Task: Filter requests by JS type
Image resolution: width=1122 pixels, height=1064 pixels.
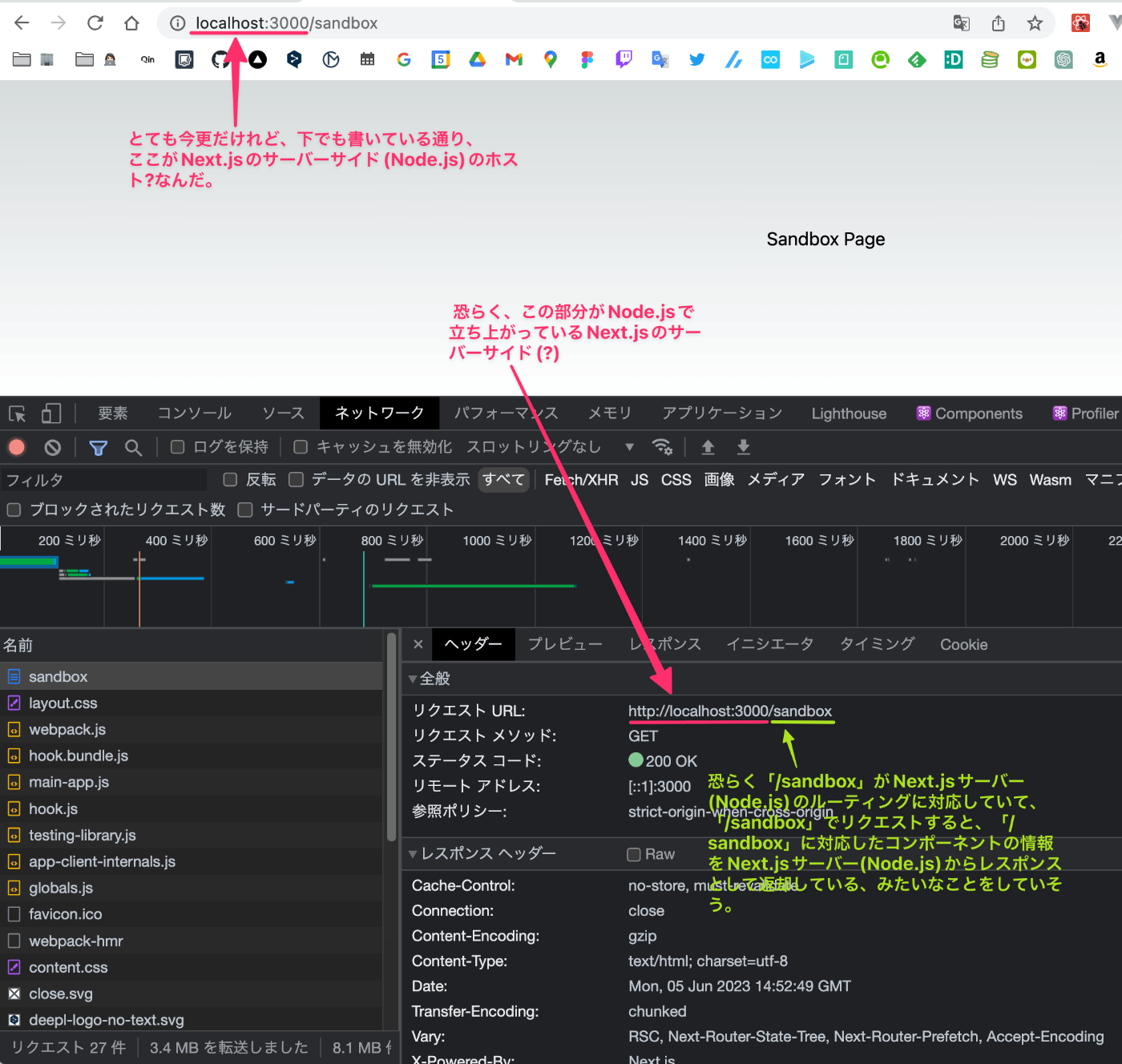Action: tap(640, 480)
